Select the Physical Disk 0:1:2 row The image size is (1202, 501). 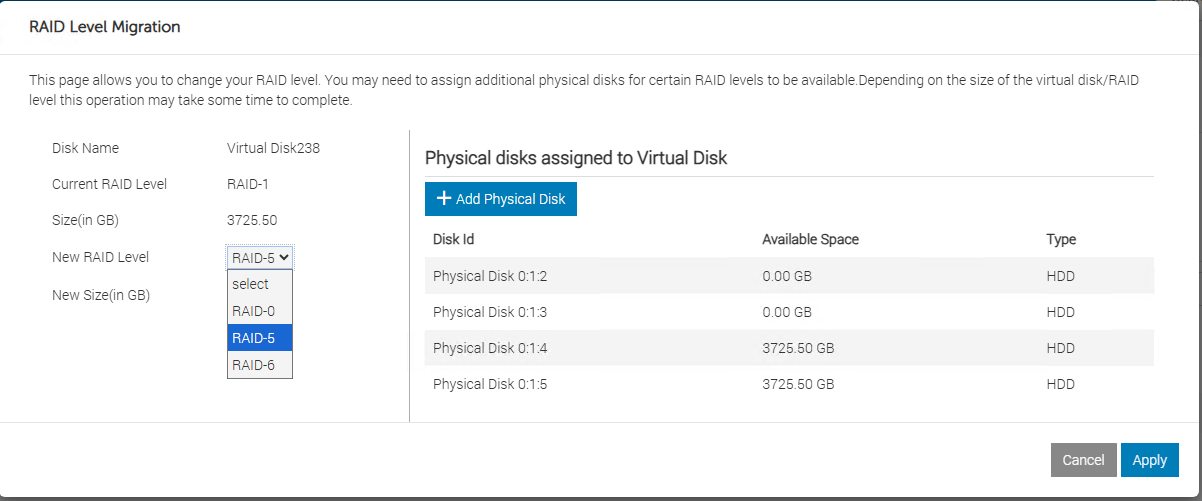click(789, 276)
